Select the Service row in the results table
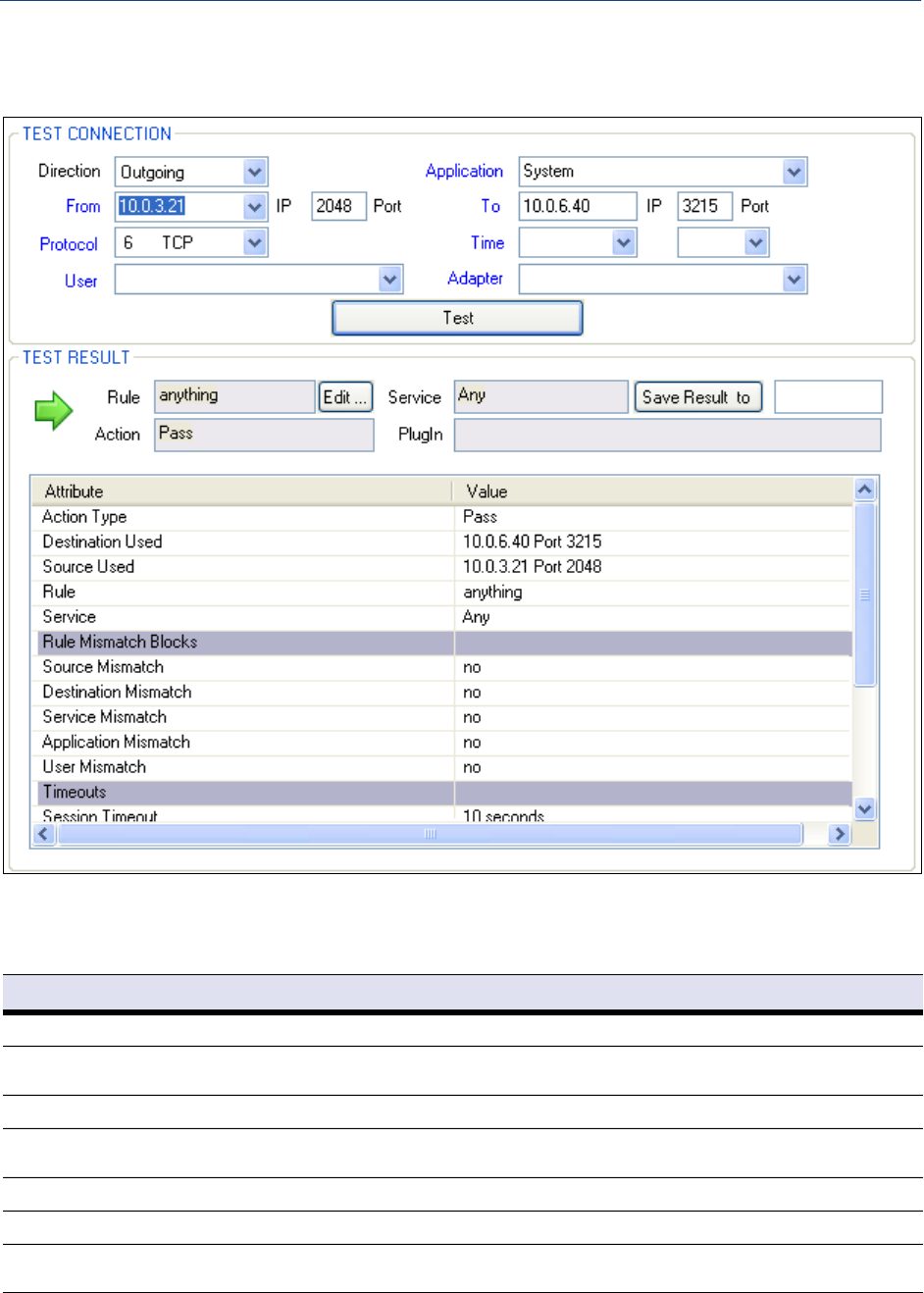 point(442,617)
